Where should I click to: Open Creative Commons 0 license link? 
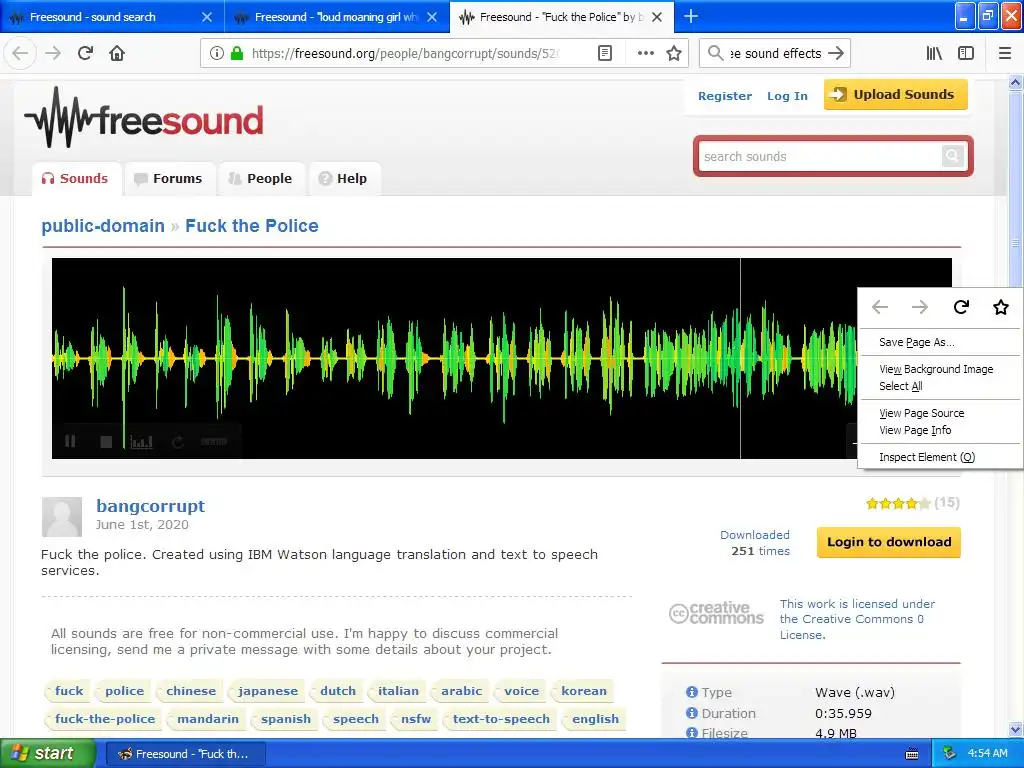[x=857, y=619]
